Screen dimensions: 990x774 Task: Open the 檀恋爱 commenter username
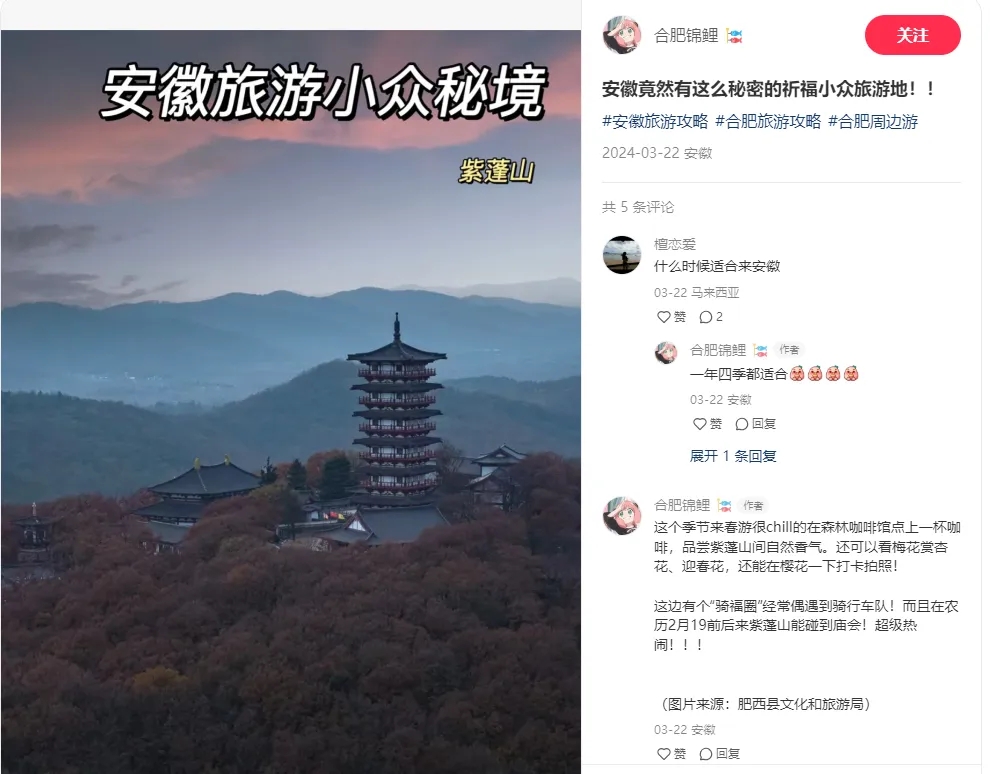click(x=675, y=244)
